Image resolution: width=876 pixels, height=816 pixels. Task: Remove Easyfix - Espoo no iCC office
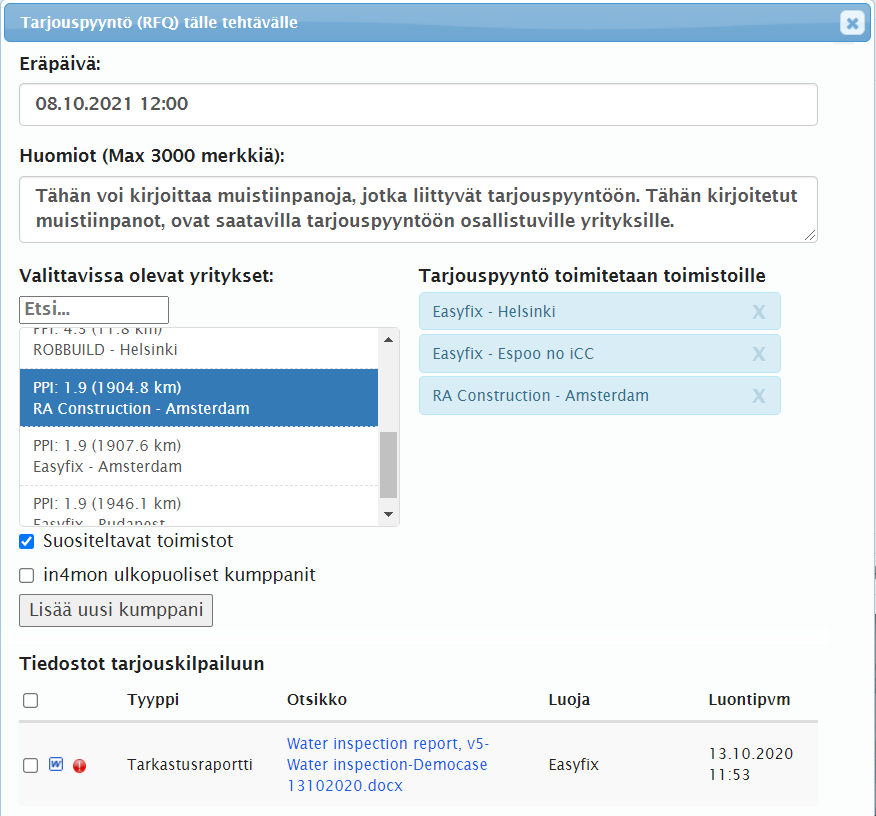[x=758, y=354]
